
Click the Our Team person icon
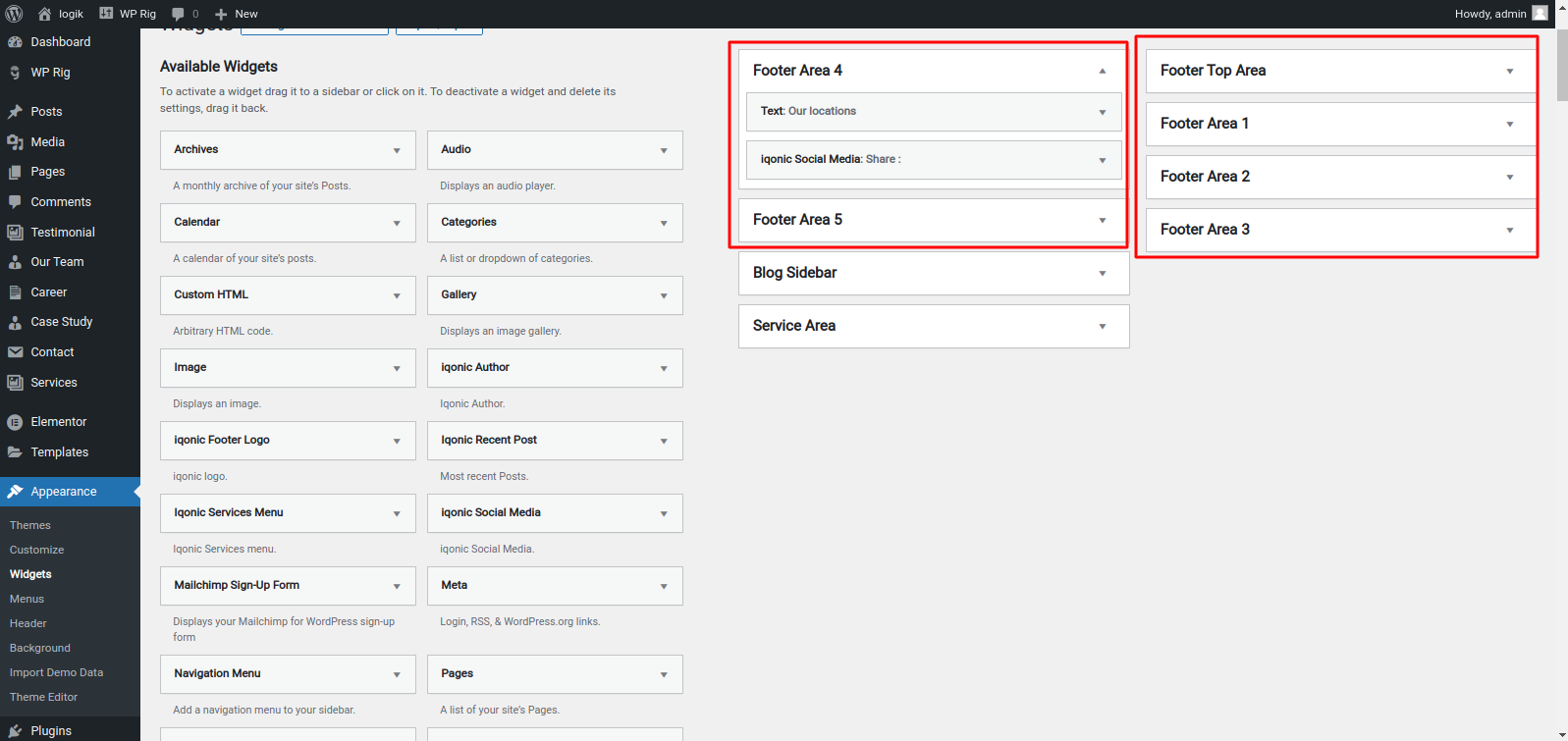[15, 262]
